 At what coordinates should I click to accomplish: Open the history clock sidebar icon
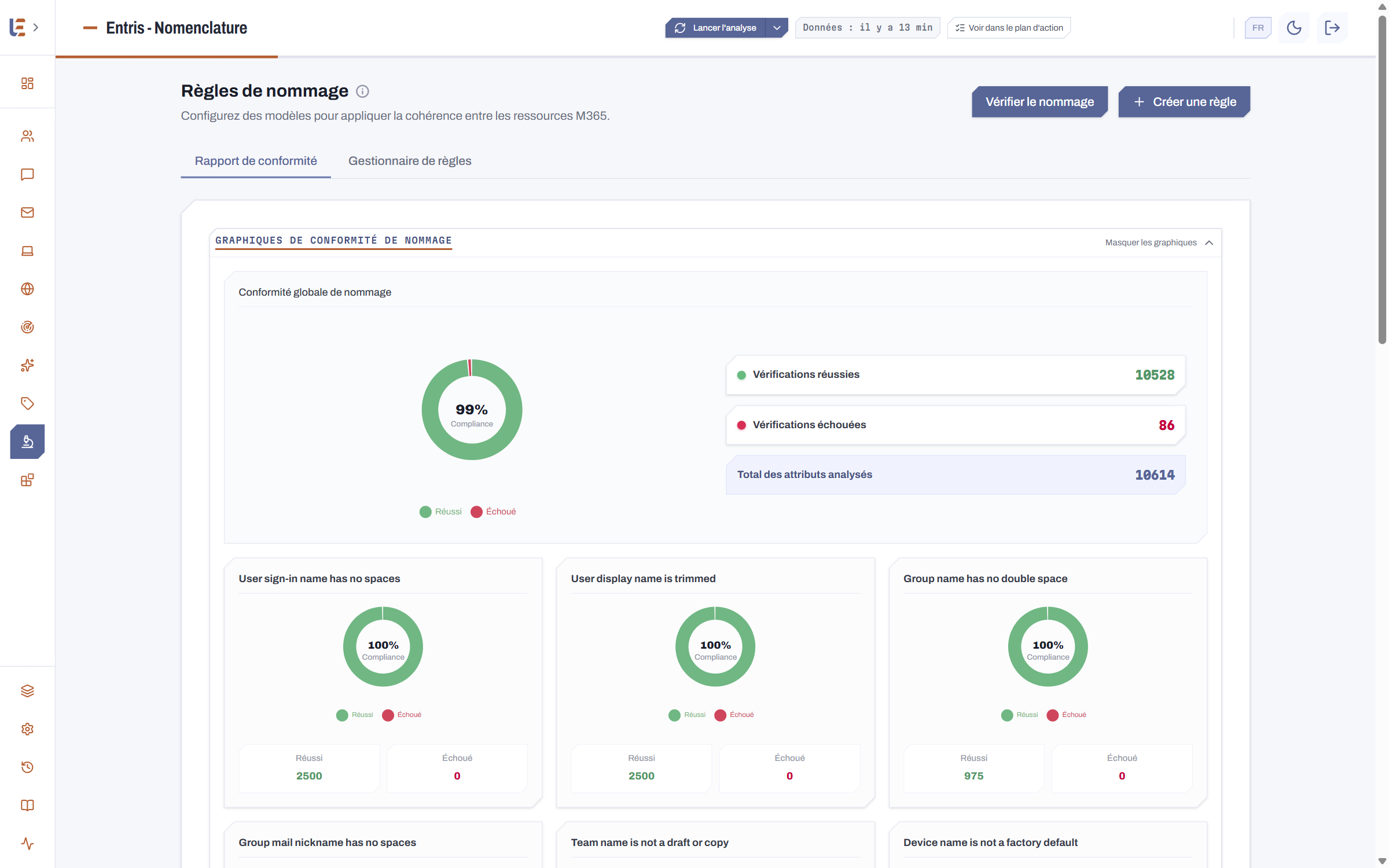(x=27, y=767)
